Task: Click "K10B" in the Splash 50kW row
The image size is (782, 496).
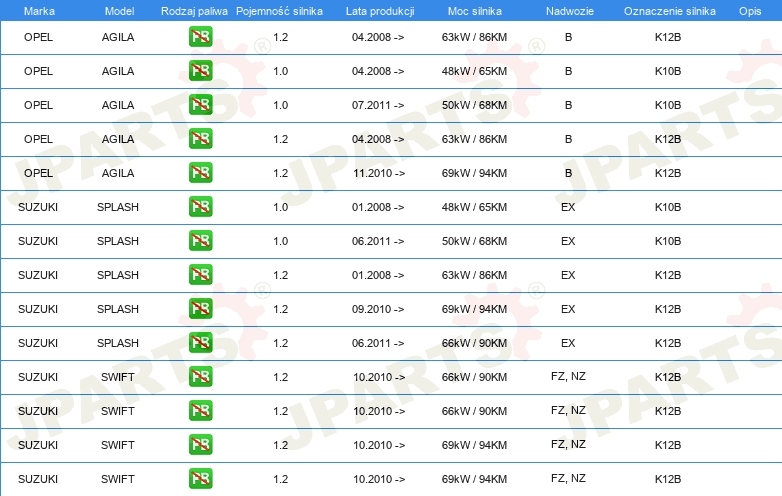Action: [x=668, y=241]
